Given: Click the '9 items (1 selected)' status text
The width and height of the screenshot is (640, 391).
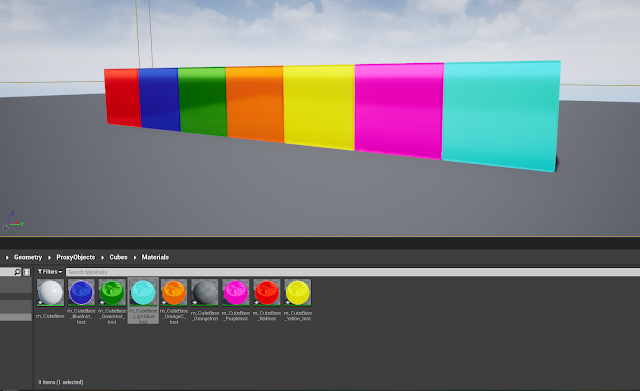Looking at the screenshot, I should pyautogui.click(x=61, y=382).
